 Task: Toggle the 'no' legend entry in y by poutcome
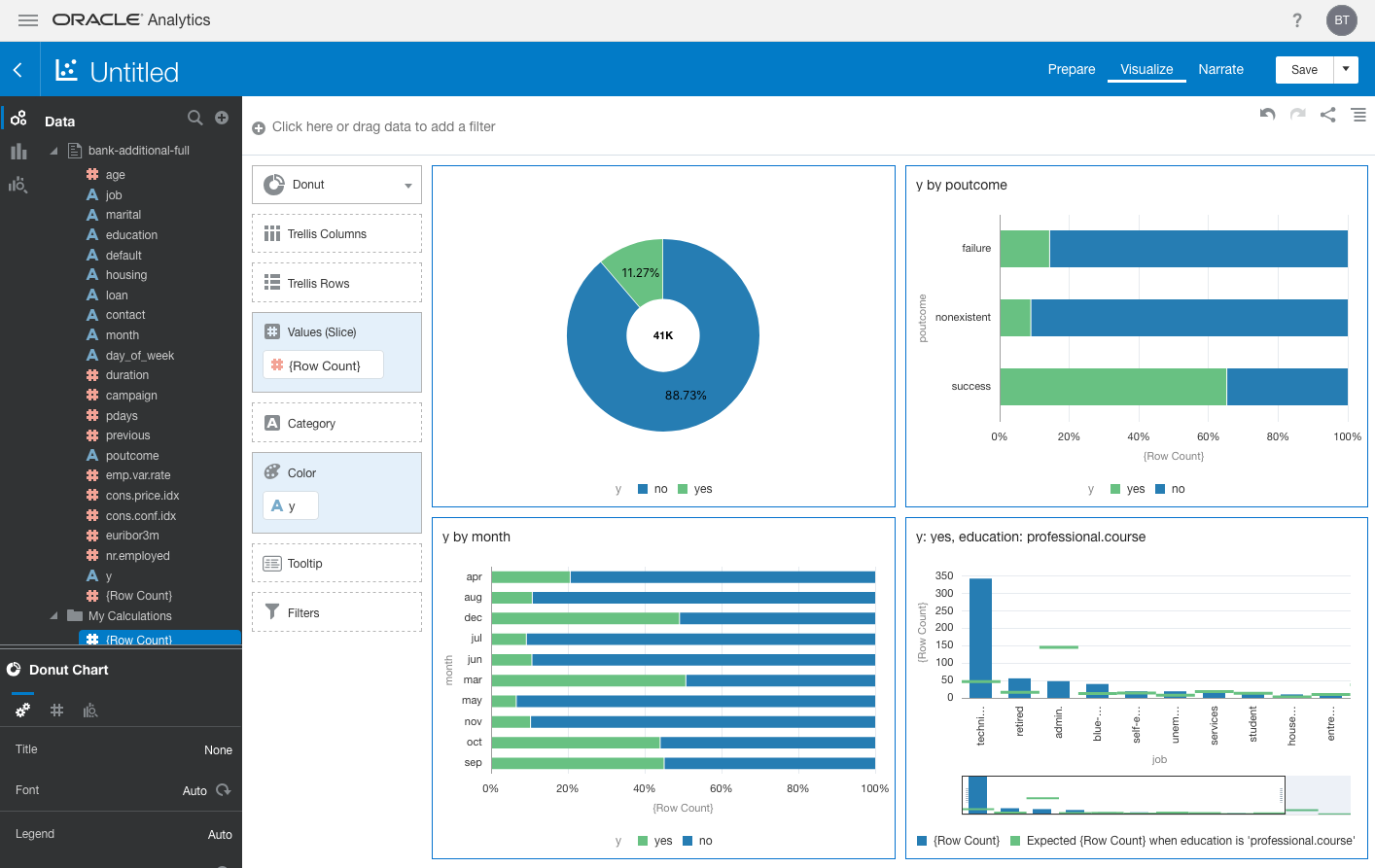[1170, 488]
